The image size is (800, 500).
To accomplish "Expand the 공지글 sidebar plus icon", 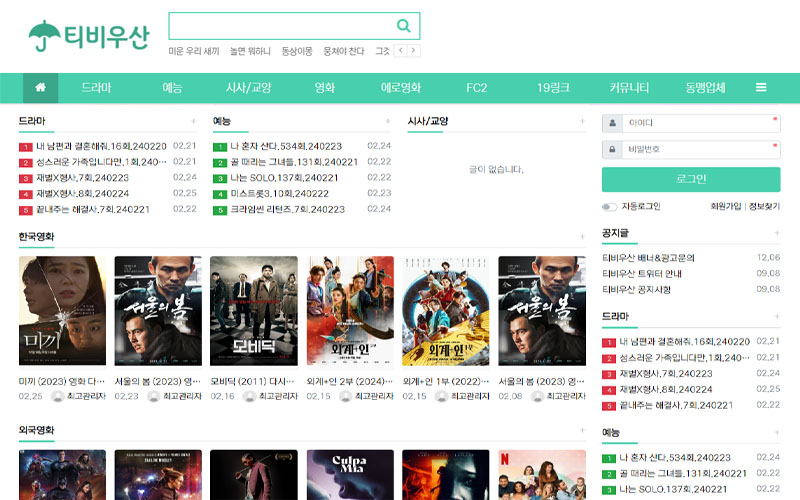I will (x=777, y=233).
